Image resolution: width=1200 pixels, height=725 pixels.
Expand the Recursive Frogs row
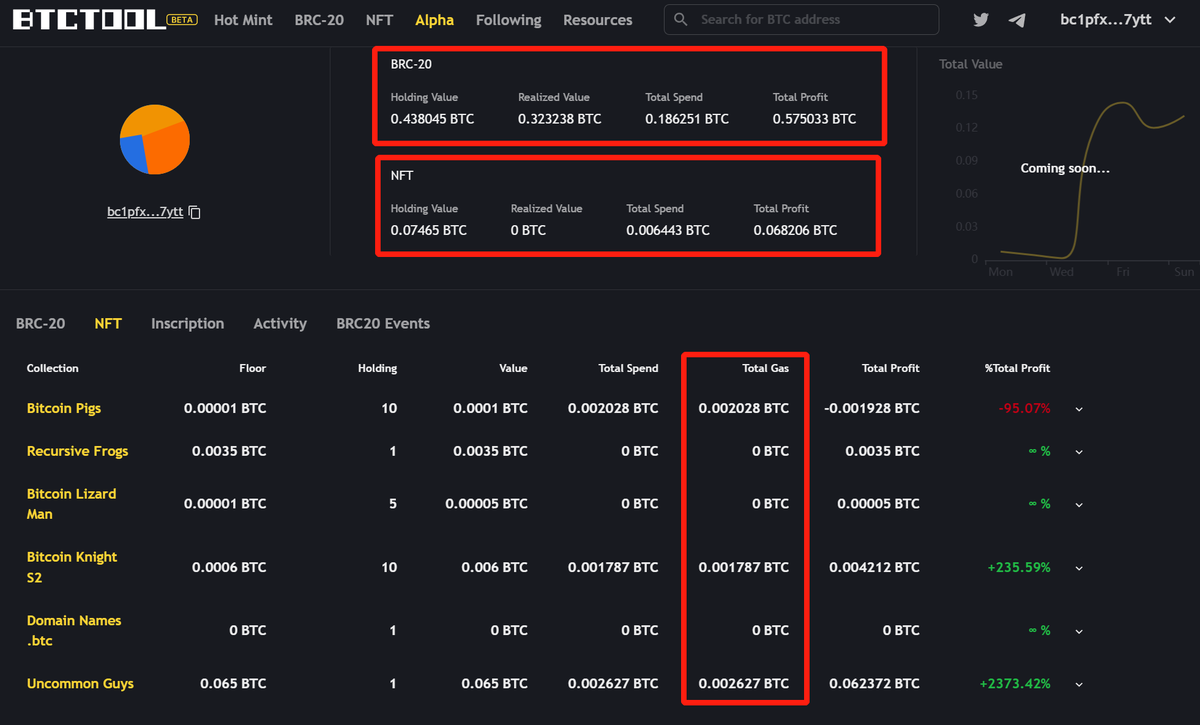pos(1079,452)
